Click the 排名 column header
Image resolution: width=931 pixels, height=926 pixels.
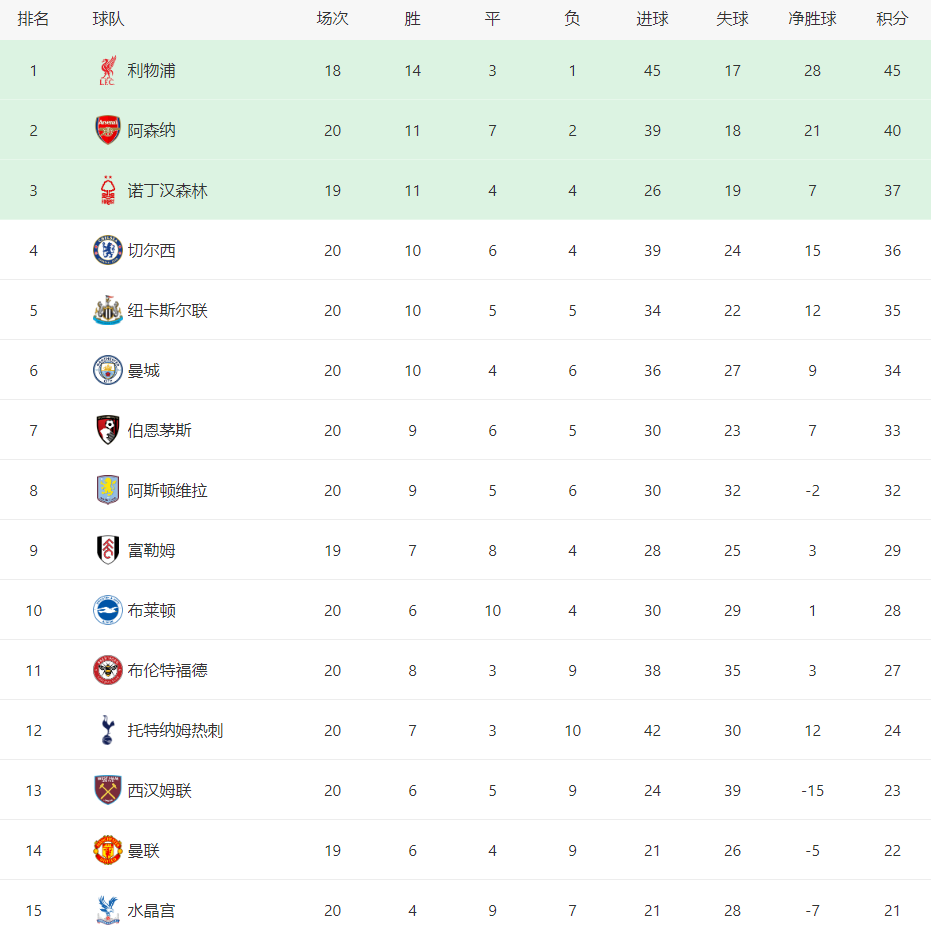pos(33,19)
